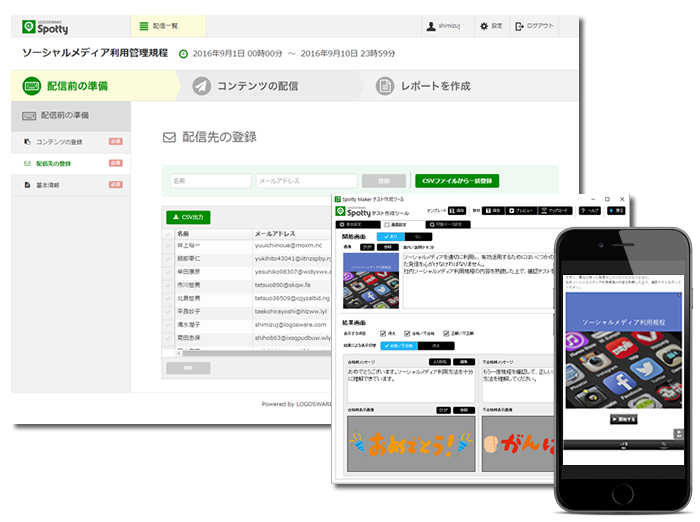Check the row for tetsuo890@skqw.fa
Screen dimensions: 700x522
point(168,285)
